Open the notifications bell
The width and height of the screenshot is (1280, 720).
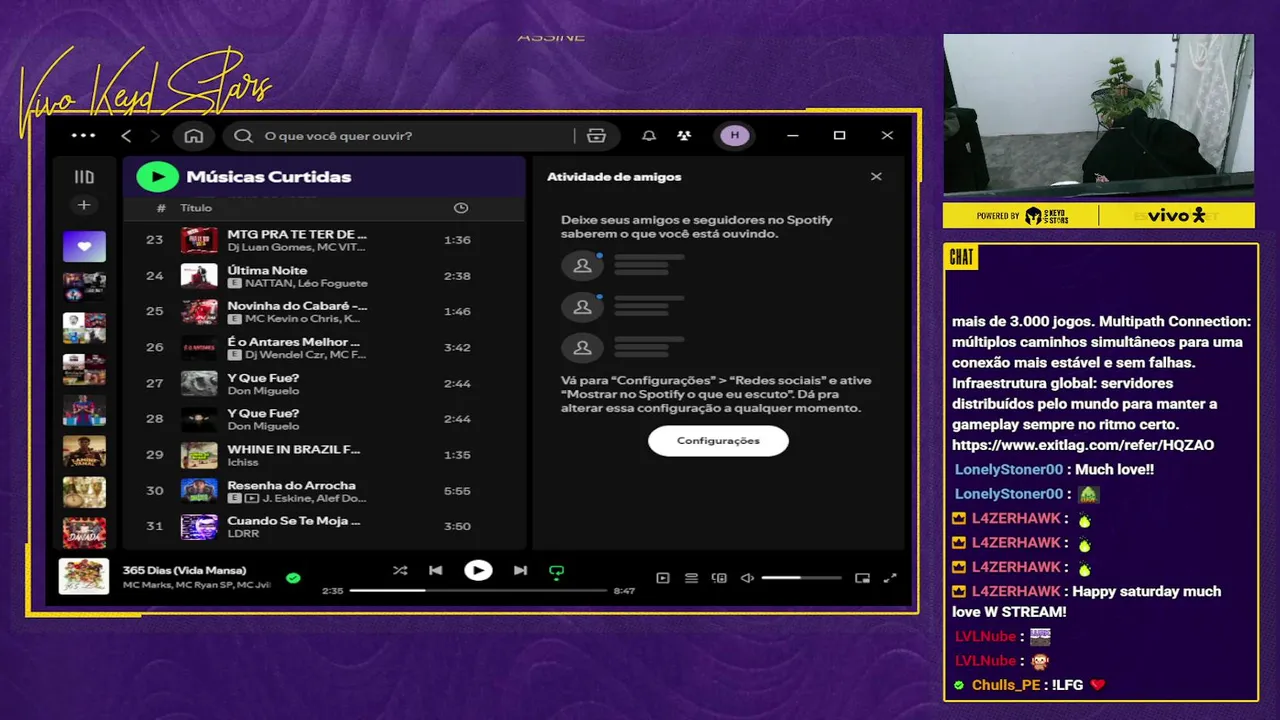tap(649, 136)
